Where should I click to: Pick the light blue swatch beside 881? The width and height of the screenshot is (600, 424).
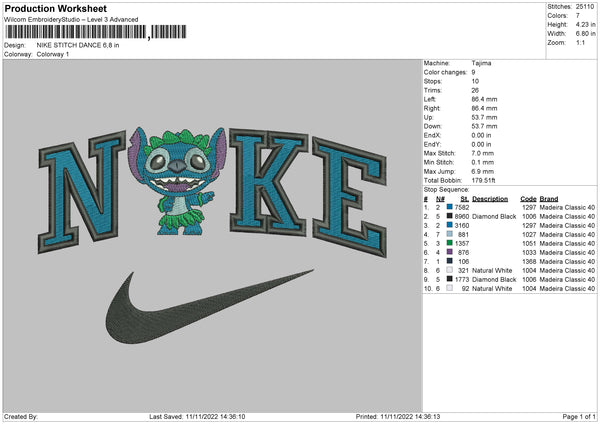pyautogui.click(x=450, y=234)
